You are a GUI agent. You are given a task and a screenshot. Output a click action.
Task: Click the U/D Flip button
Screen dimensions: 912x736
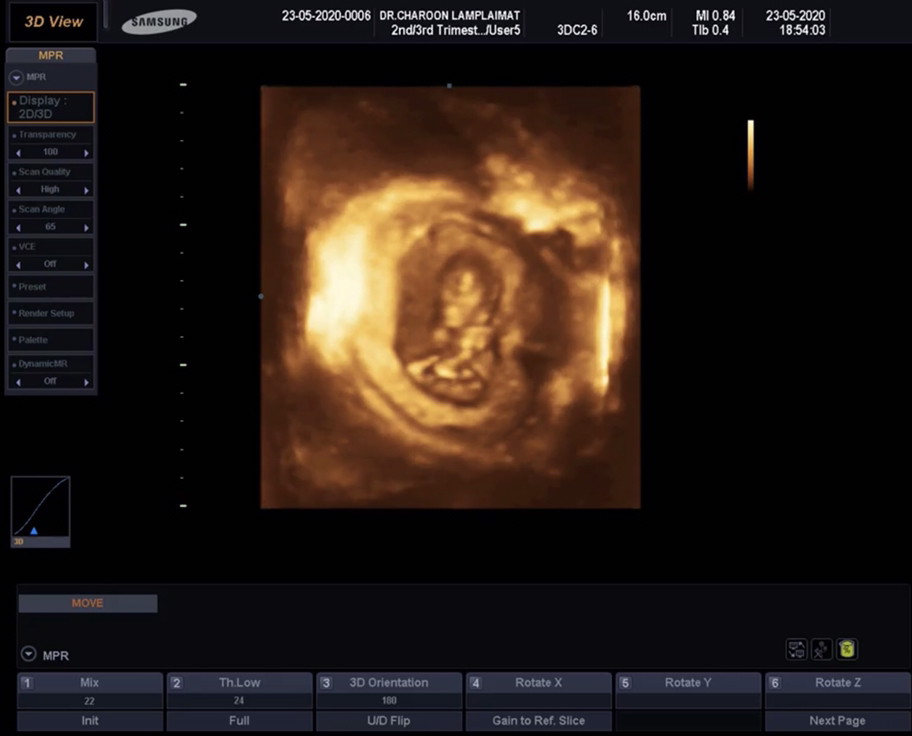click(389, 720)
